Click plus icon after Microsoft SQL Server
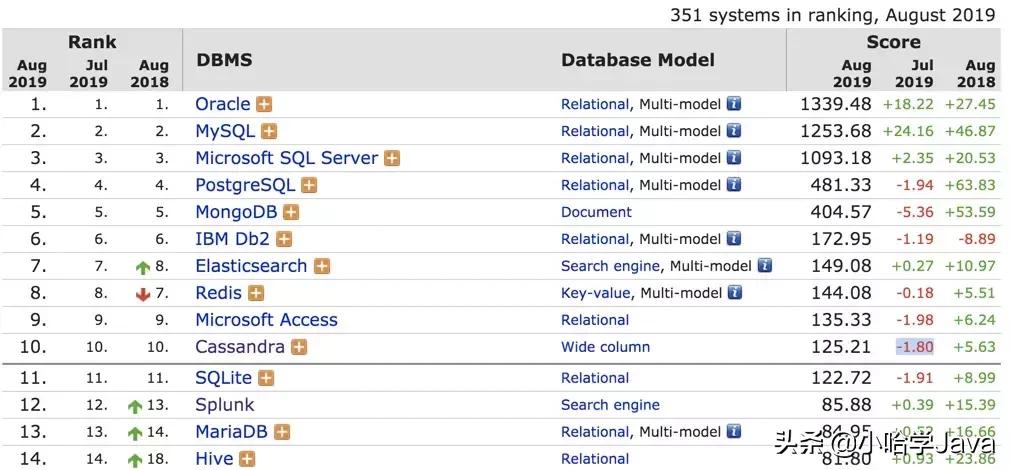 tap(392, 158)
